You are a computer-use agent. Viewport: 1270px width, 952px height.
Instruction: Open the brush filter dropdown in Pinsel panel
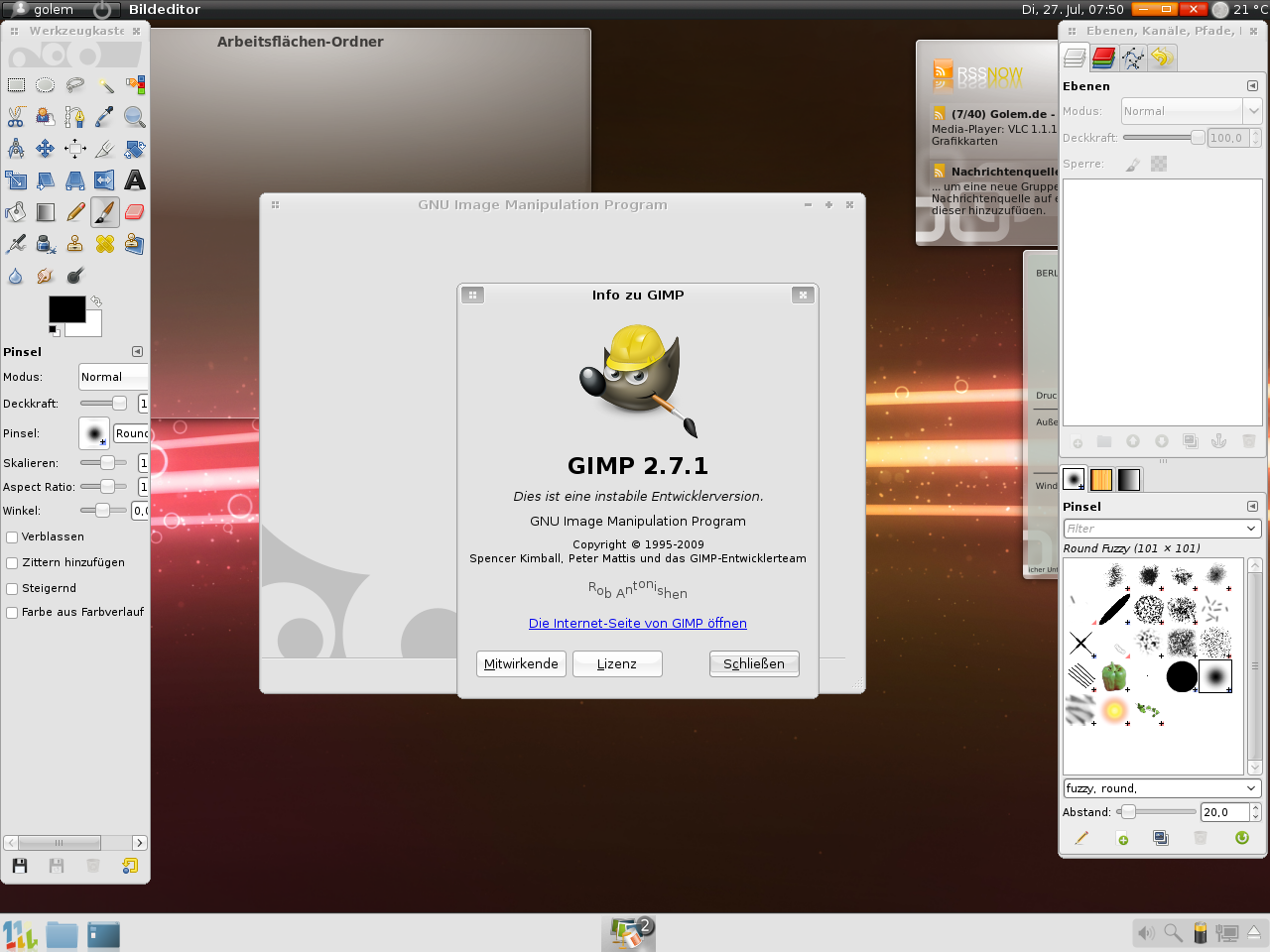(1162, 528)
